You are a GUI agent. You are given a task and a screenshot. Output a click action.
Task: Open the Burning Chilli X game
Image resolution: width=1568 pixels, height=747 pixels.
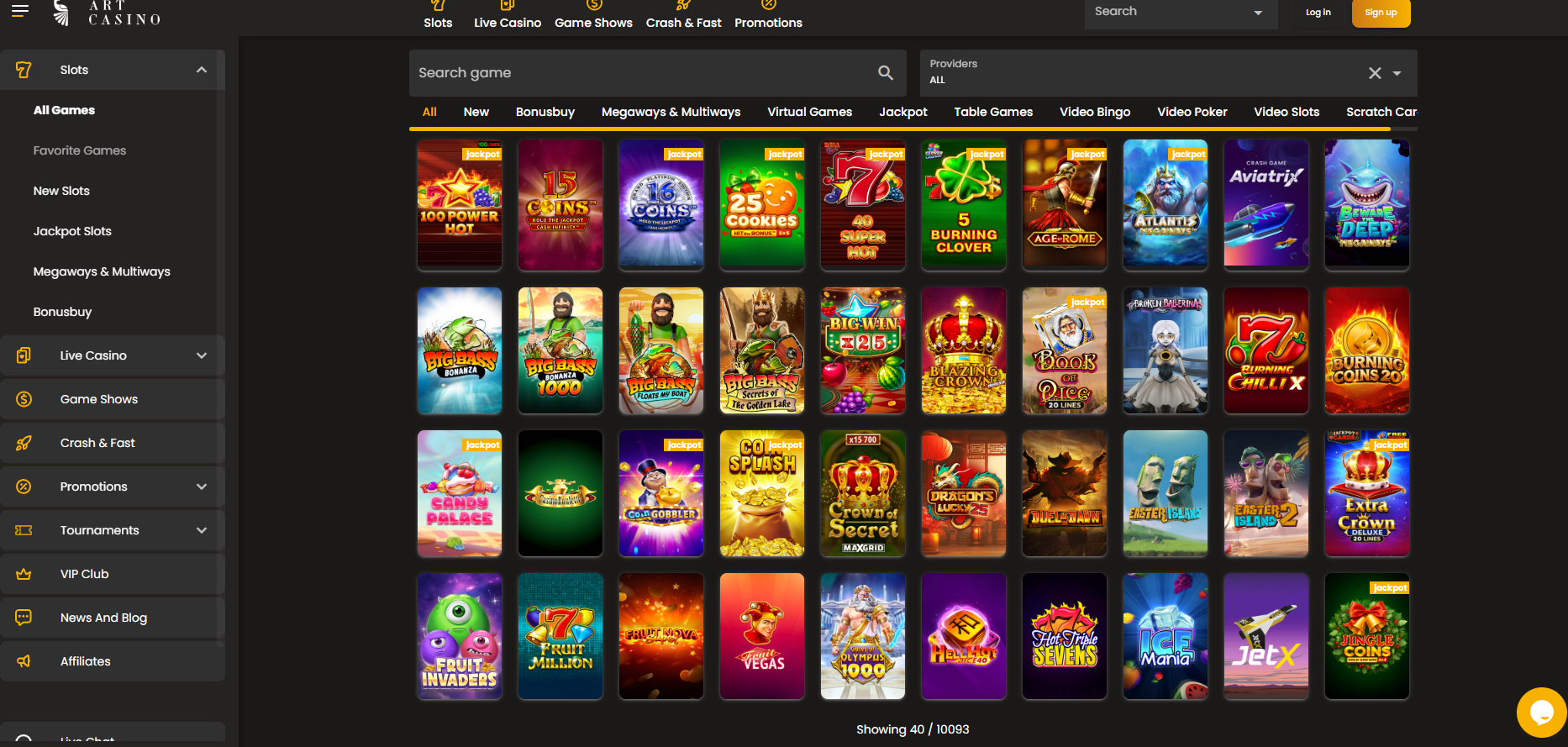tap(1266, 350)
